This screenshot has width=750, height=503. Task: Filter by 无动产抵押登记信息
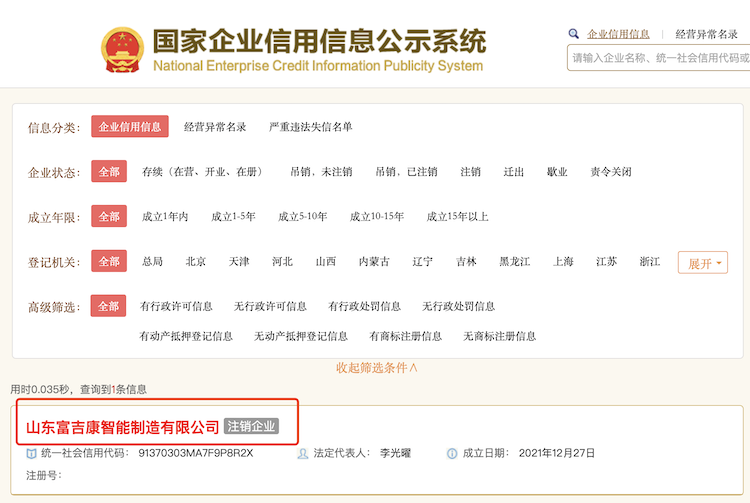pyautogui.click(x=301, y=336)
